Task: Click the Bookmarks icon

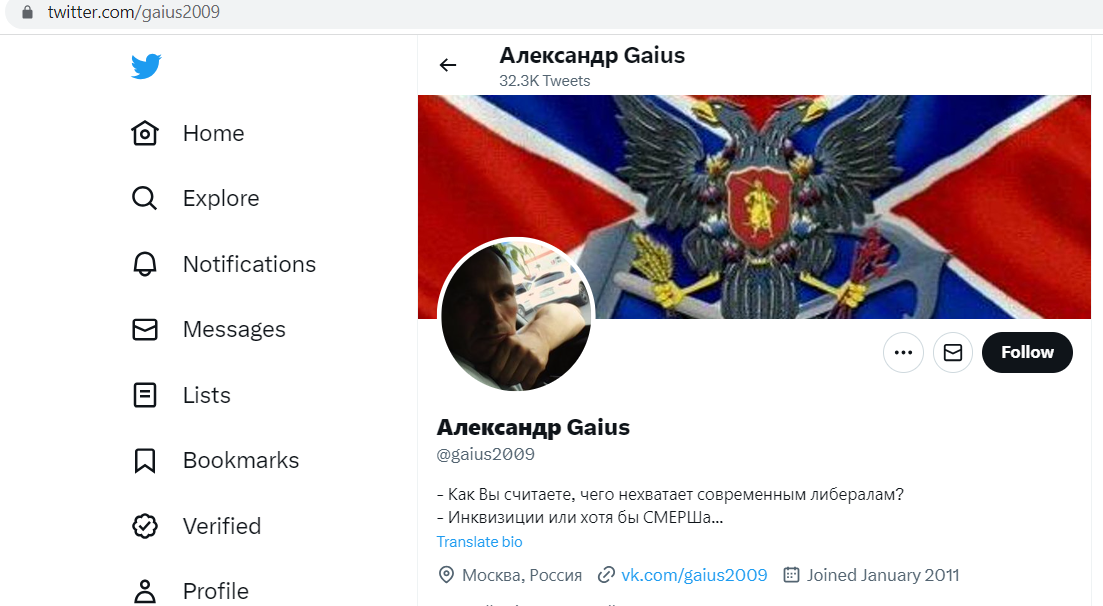Action: point(145,460)
